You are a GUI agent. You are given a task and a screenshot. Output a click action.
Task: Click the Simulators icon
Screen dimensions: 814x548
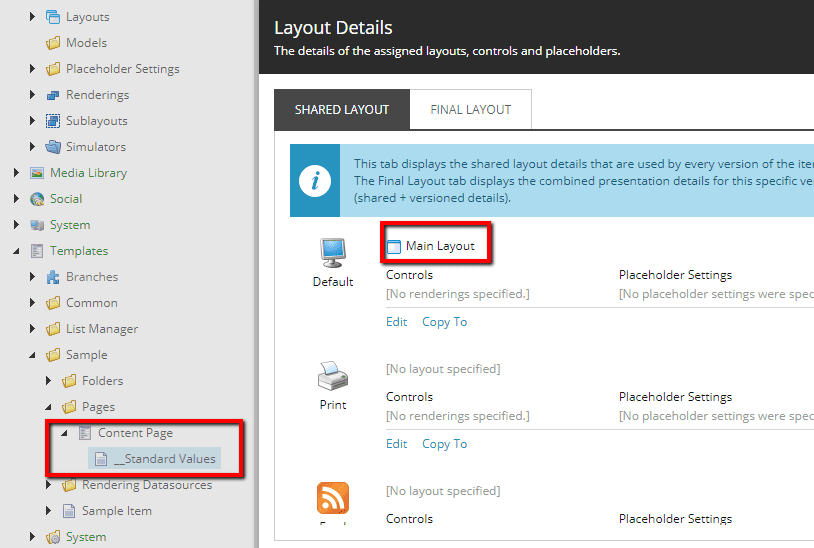(53, 147)
